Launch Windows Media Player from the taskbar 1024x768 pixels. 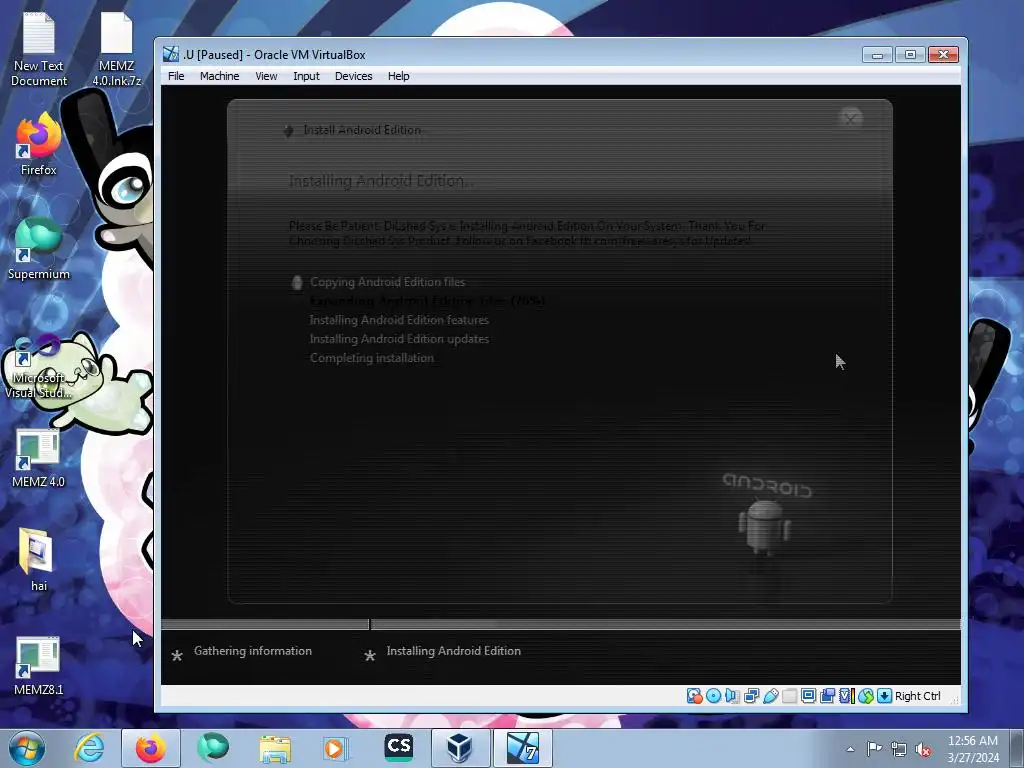[337, 748]
